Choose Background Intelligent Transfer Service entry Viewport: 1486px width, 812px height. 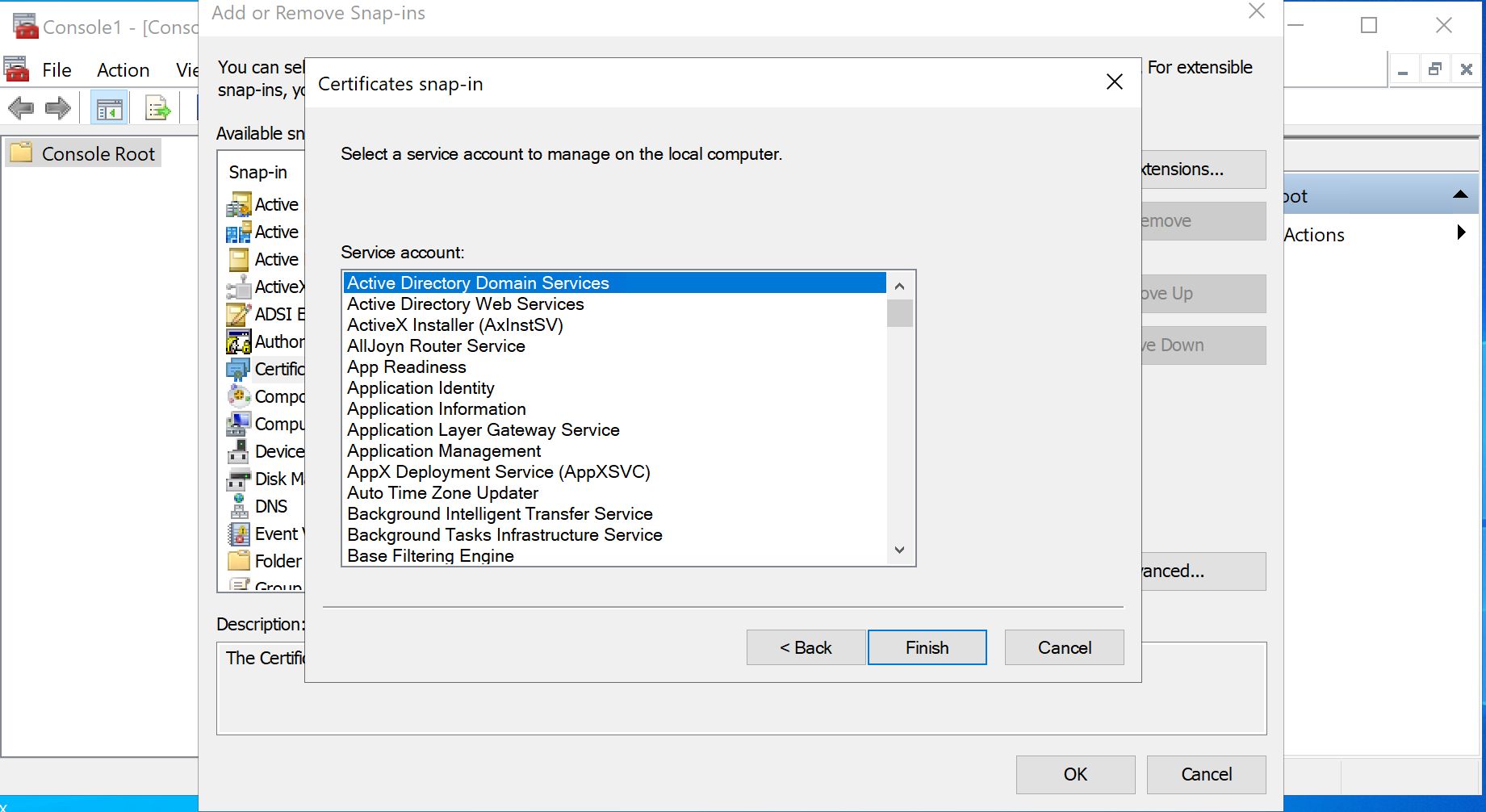(x=500, y=514)
